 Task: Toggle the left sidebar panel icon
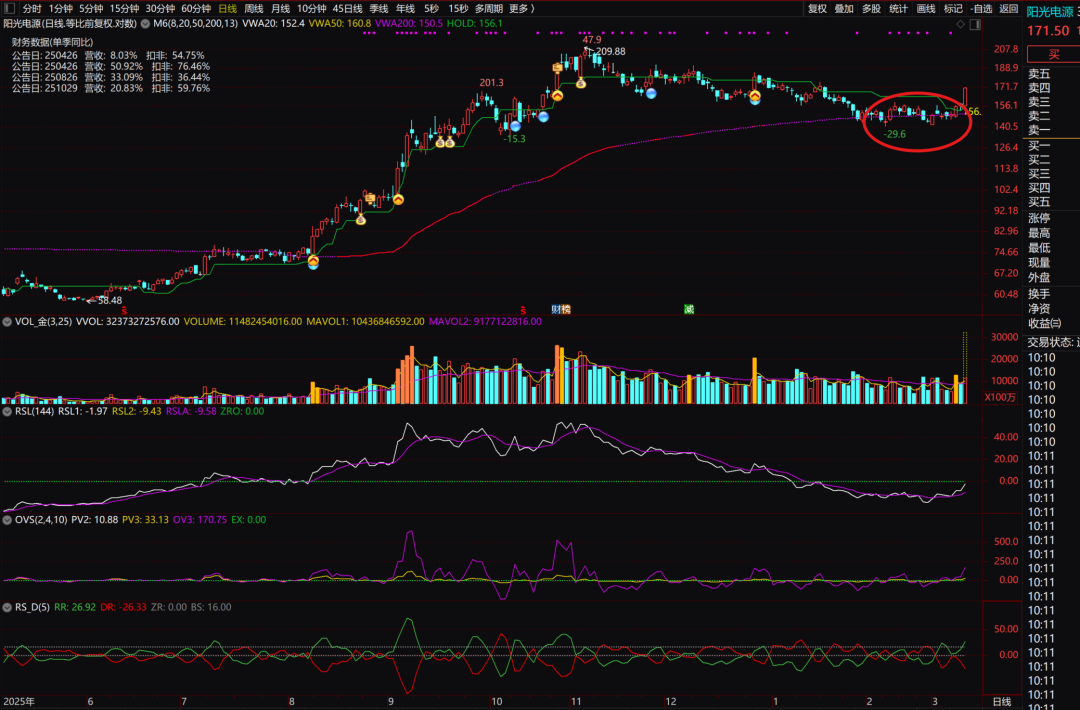point(10,8)
